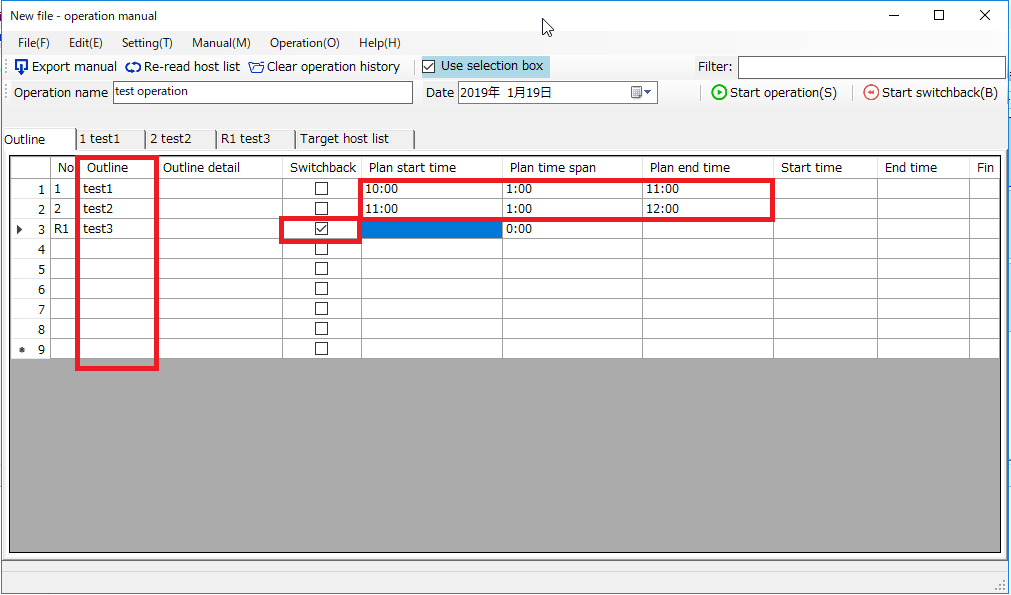Screen dimensions: 1011x595
Task: Uncheck Switchback box for test3 row
Action: (321, 229)
